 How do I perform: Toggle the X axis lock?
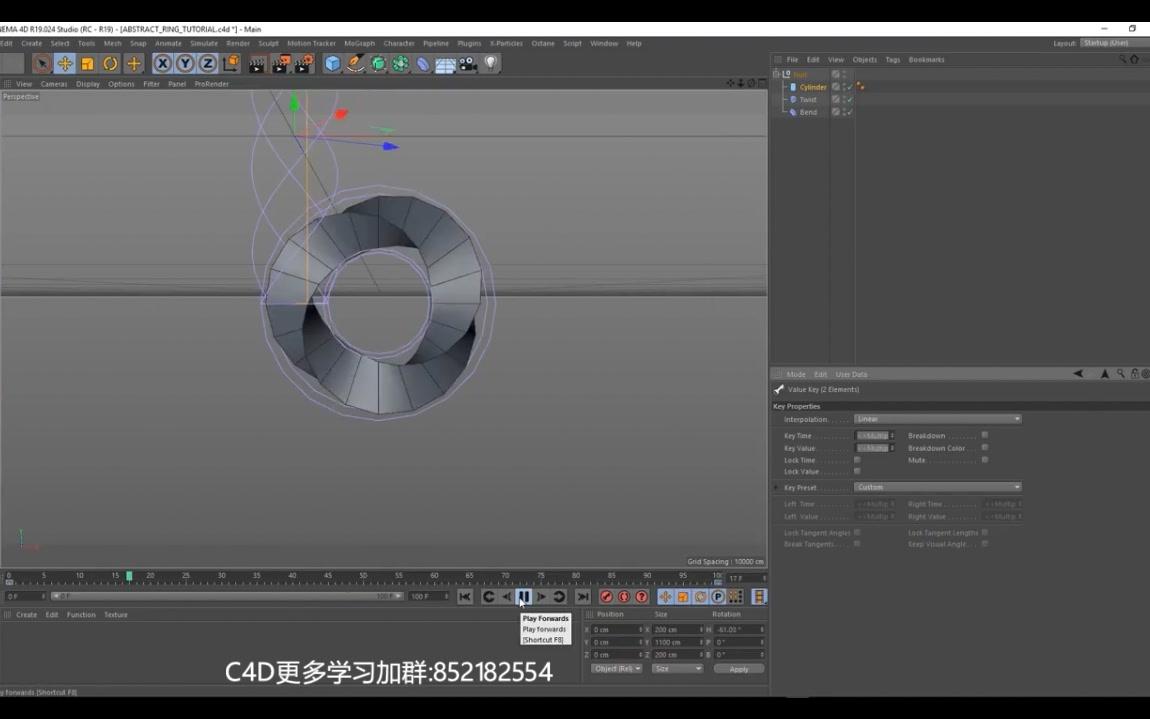(x=162, y=64)
